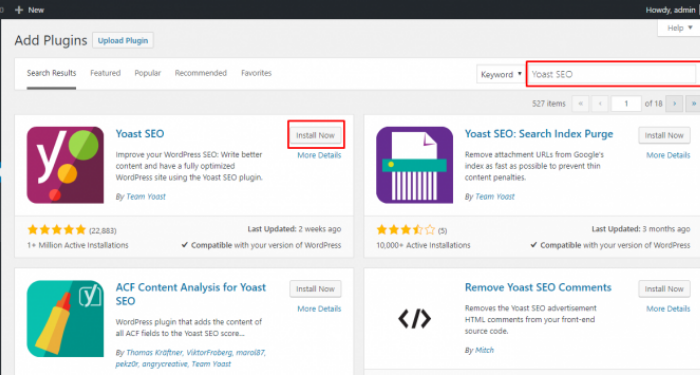Expand the Help panel

(x=679, y=28)
